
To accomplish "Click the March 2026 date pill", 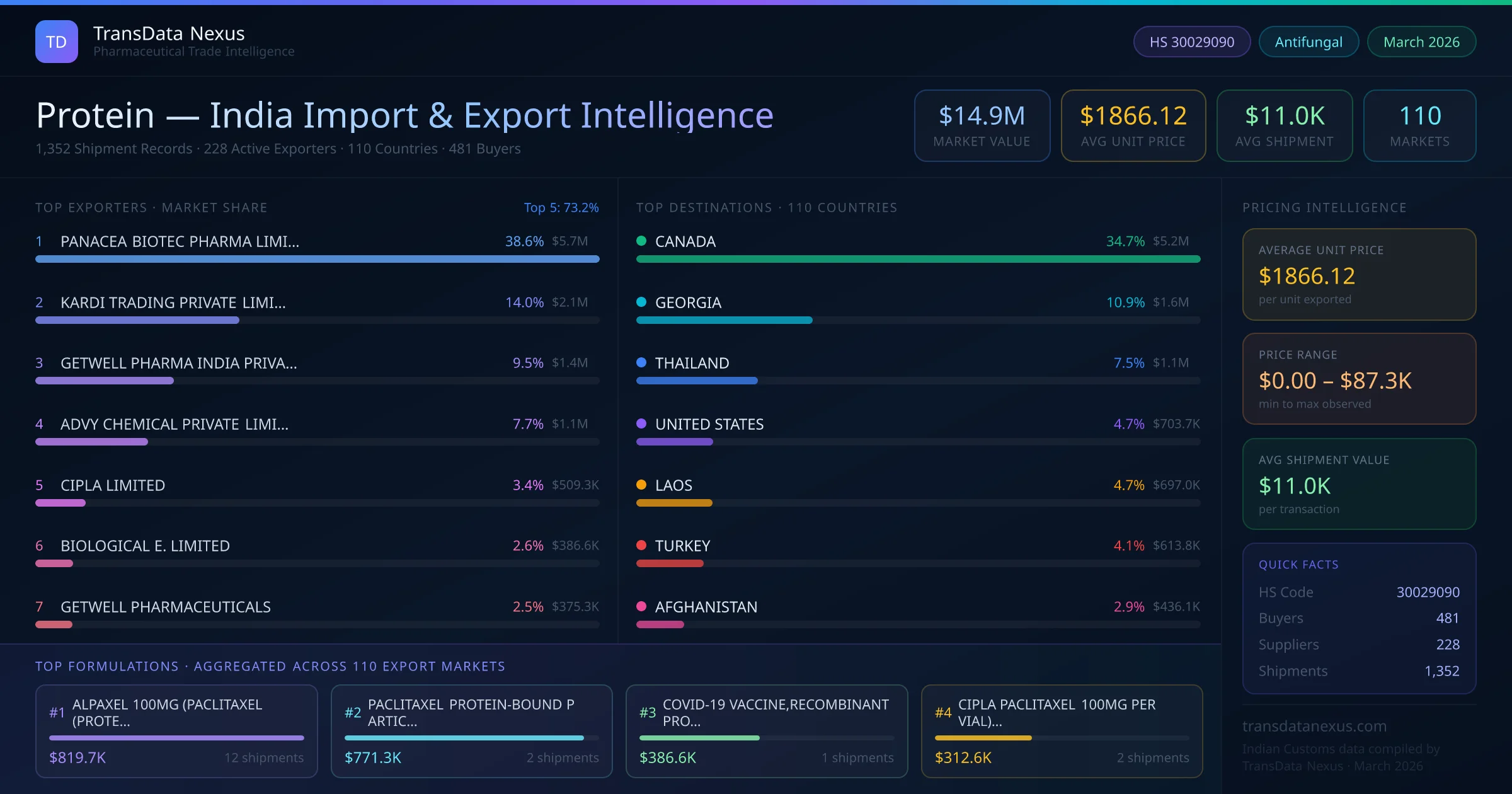I will point(1421,42).
